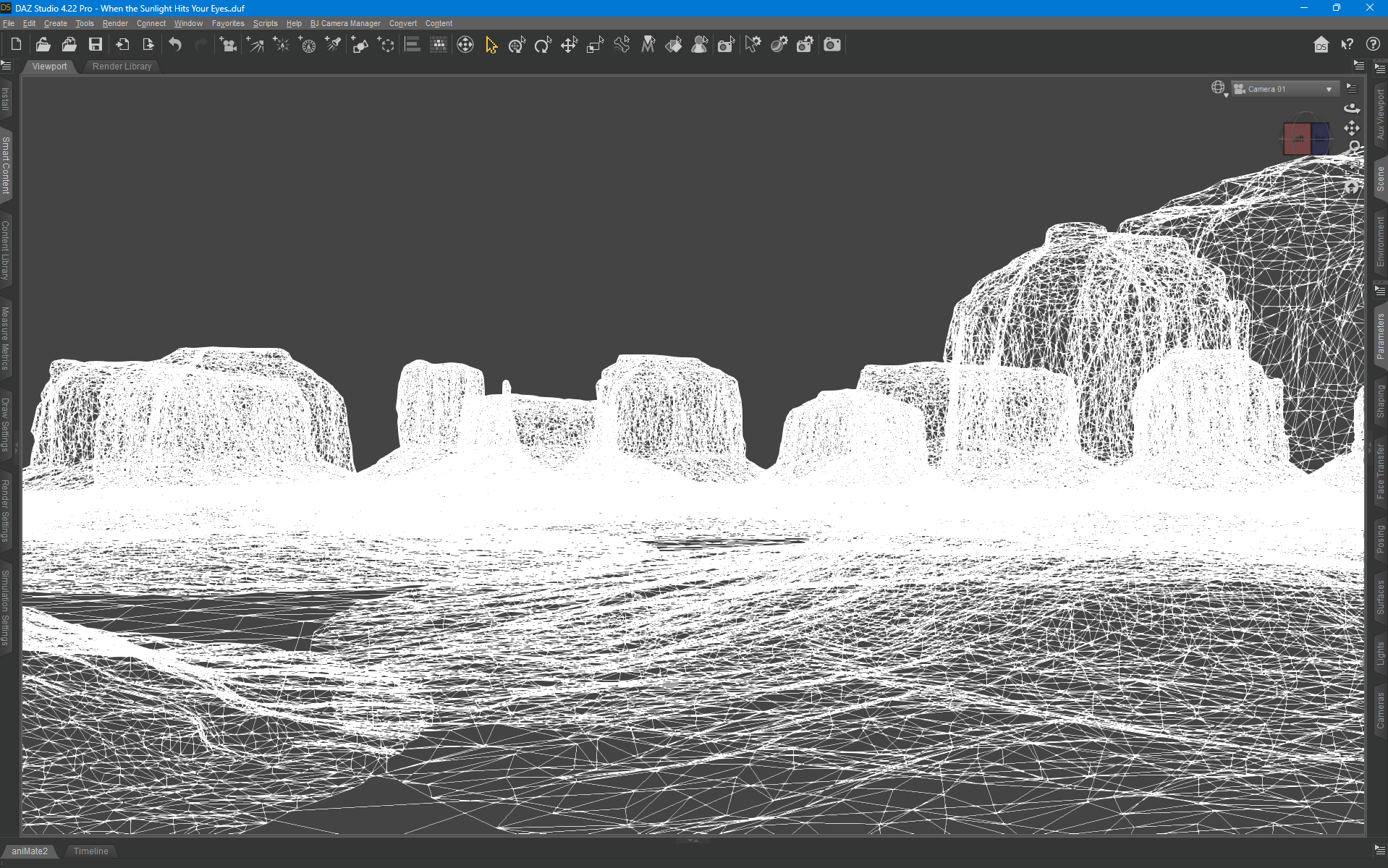Click the New Scene file icon
Image resolution: width=1388 pixels, height=868 pixels.
point(16,45)
